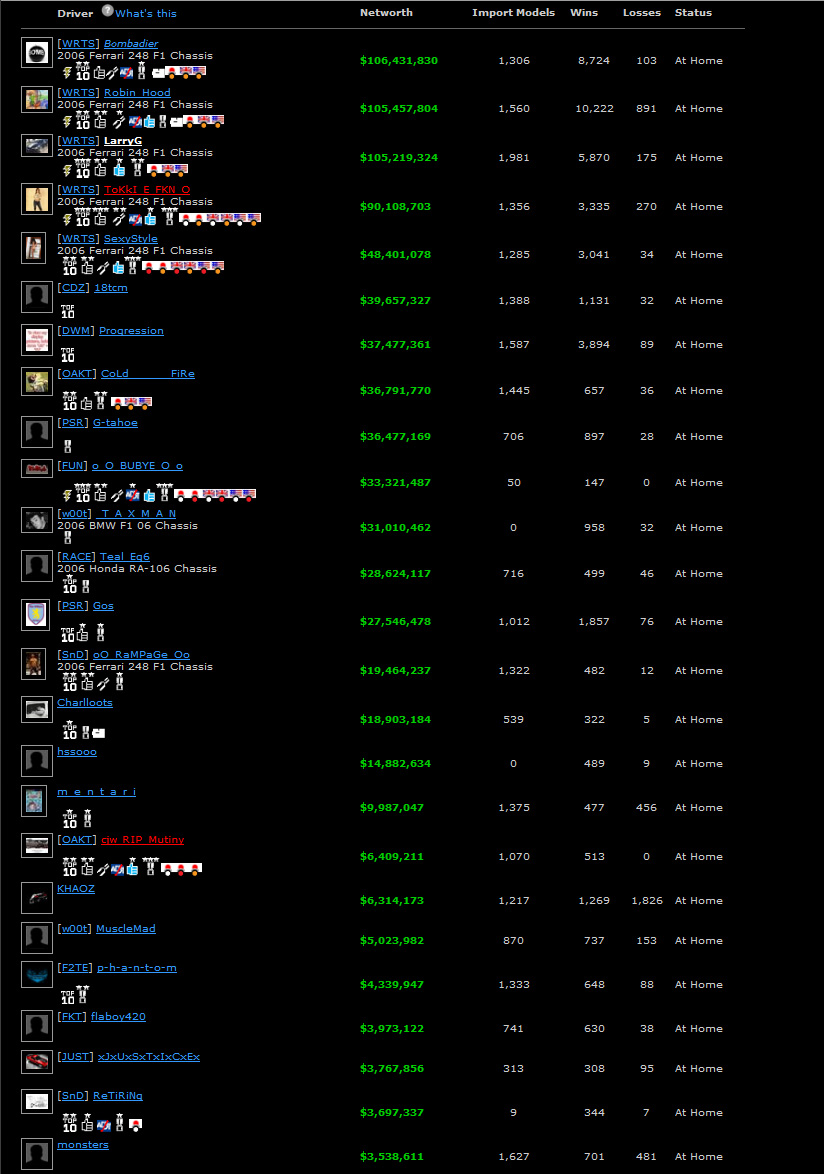Click the medal badge under T_A_X_M_A_N
Viewport: 824px width, 1174px height.
pos(68,538)
